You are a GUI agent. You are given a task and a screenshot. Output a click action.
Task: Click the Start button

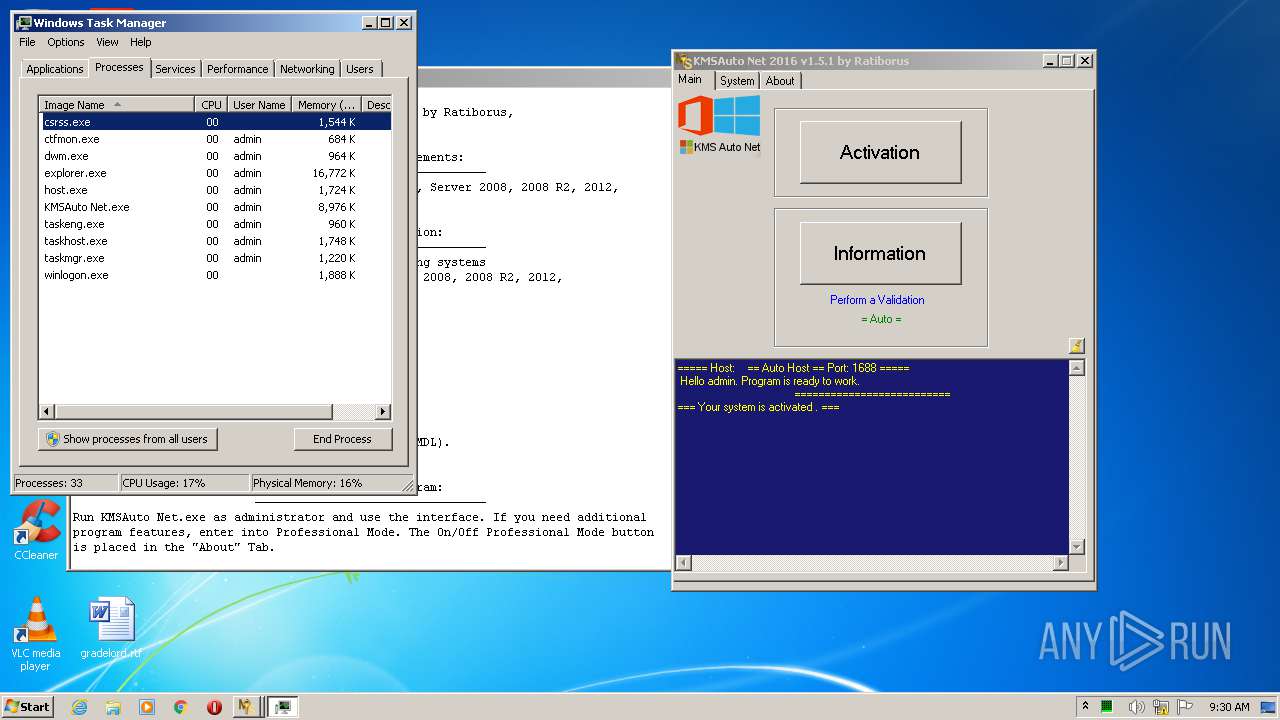(x=28, y=707)
